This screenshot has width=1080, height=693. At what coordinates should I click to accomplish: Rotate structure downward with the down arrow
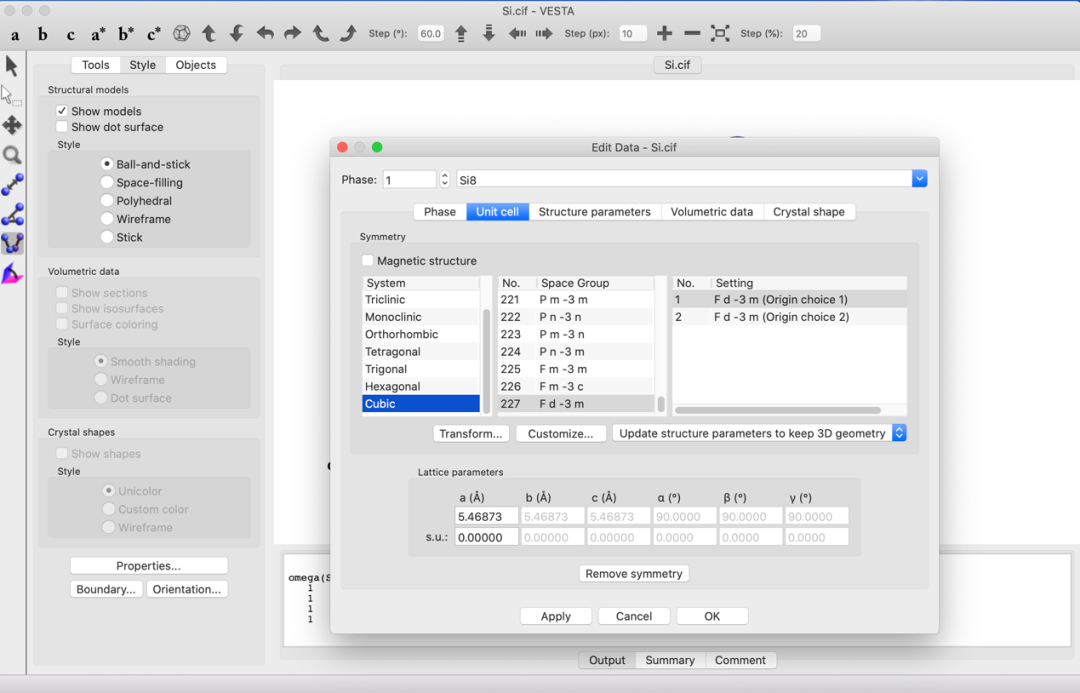click(x=236, y=33)
